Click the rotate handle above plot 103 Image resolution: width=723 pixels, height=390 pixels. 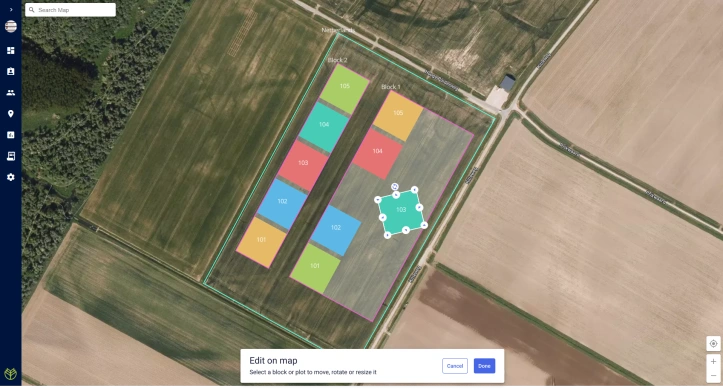point(395,186)
